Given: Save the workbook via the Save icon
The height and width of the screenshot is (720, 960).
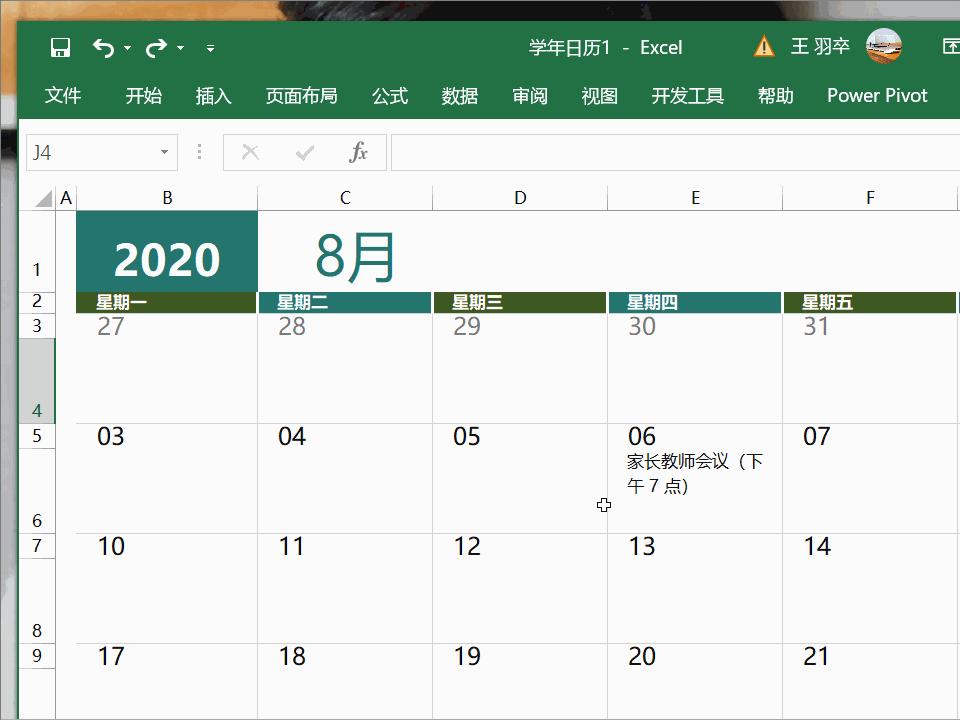Looking at the screenshot, I should [x=60, y=47].
